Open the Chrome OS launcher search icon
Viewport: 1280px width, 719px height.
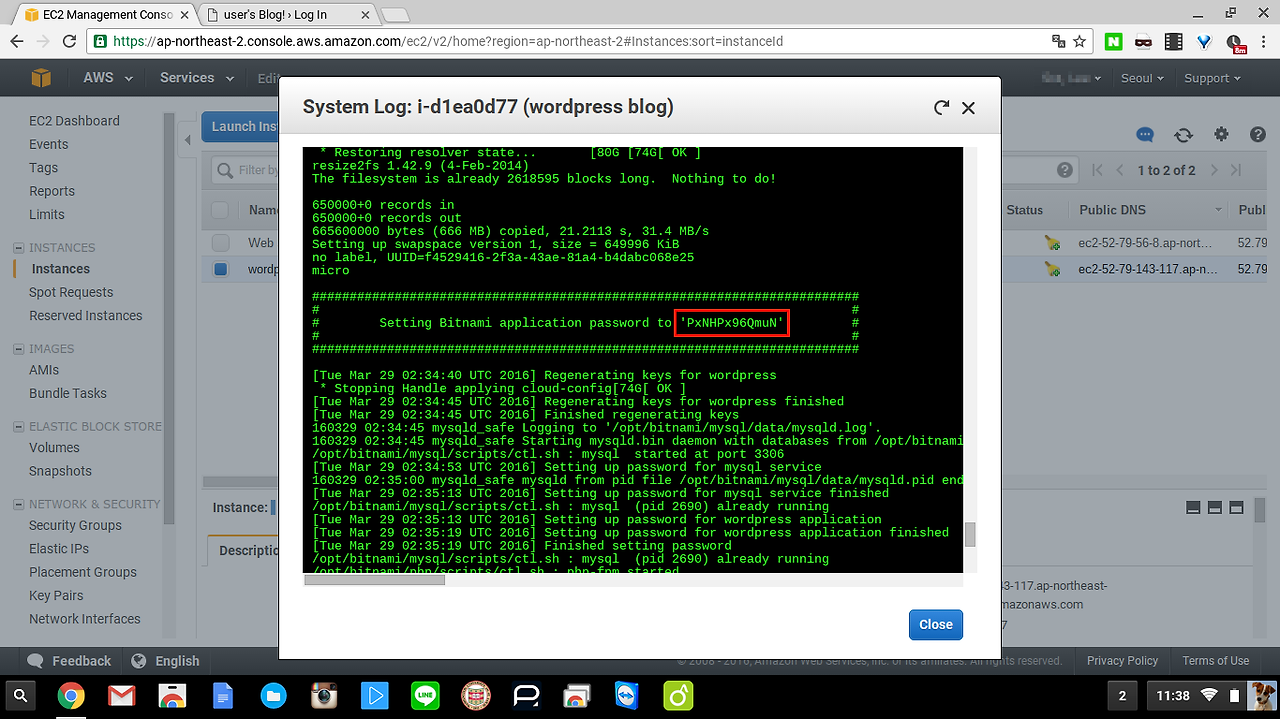21,695
